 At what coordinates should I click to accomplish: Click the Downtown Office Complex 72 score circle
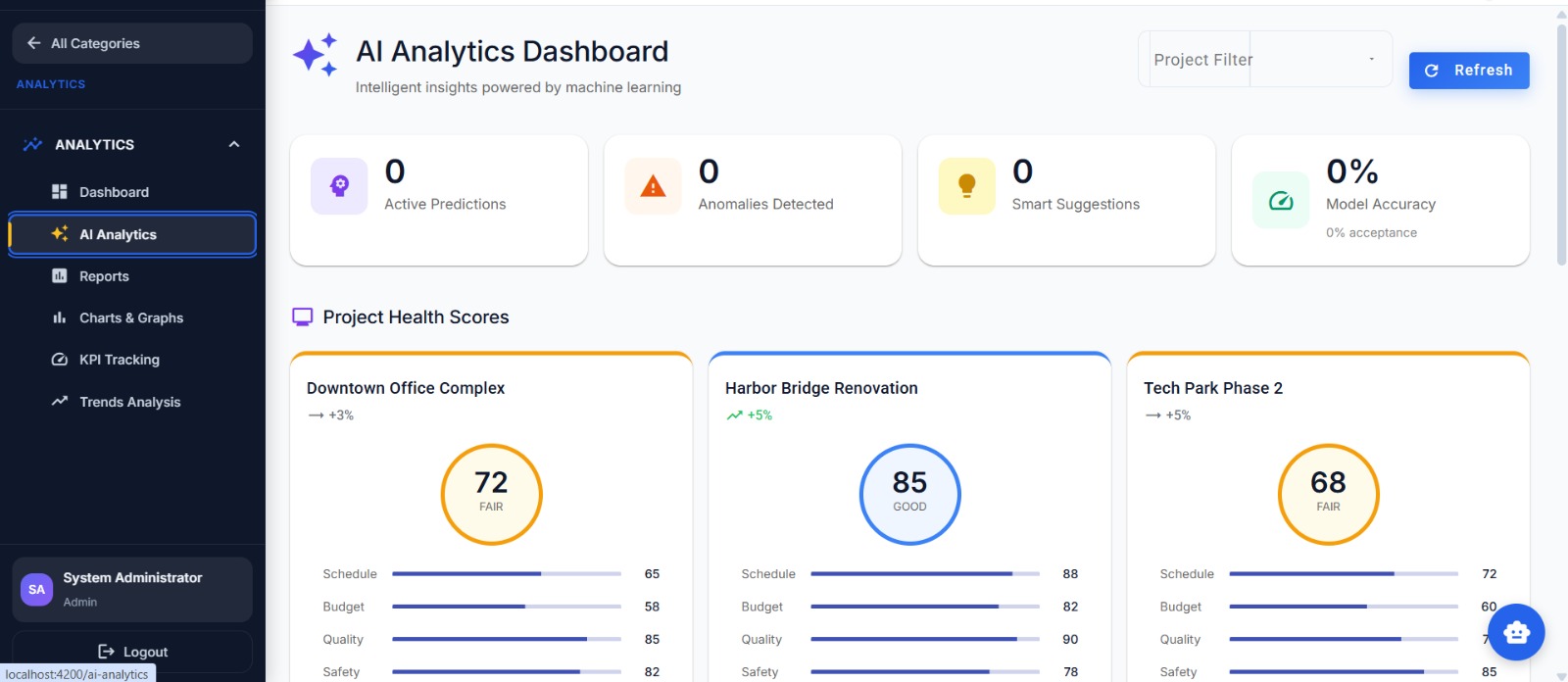(x=491, y=495)
